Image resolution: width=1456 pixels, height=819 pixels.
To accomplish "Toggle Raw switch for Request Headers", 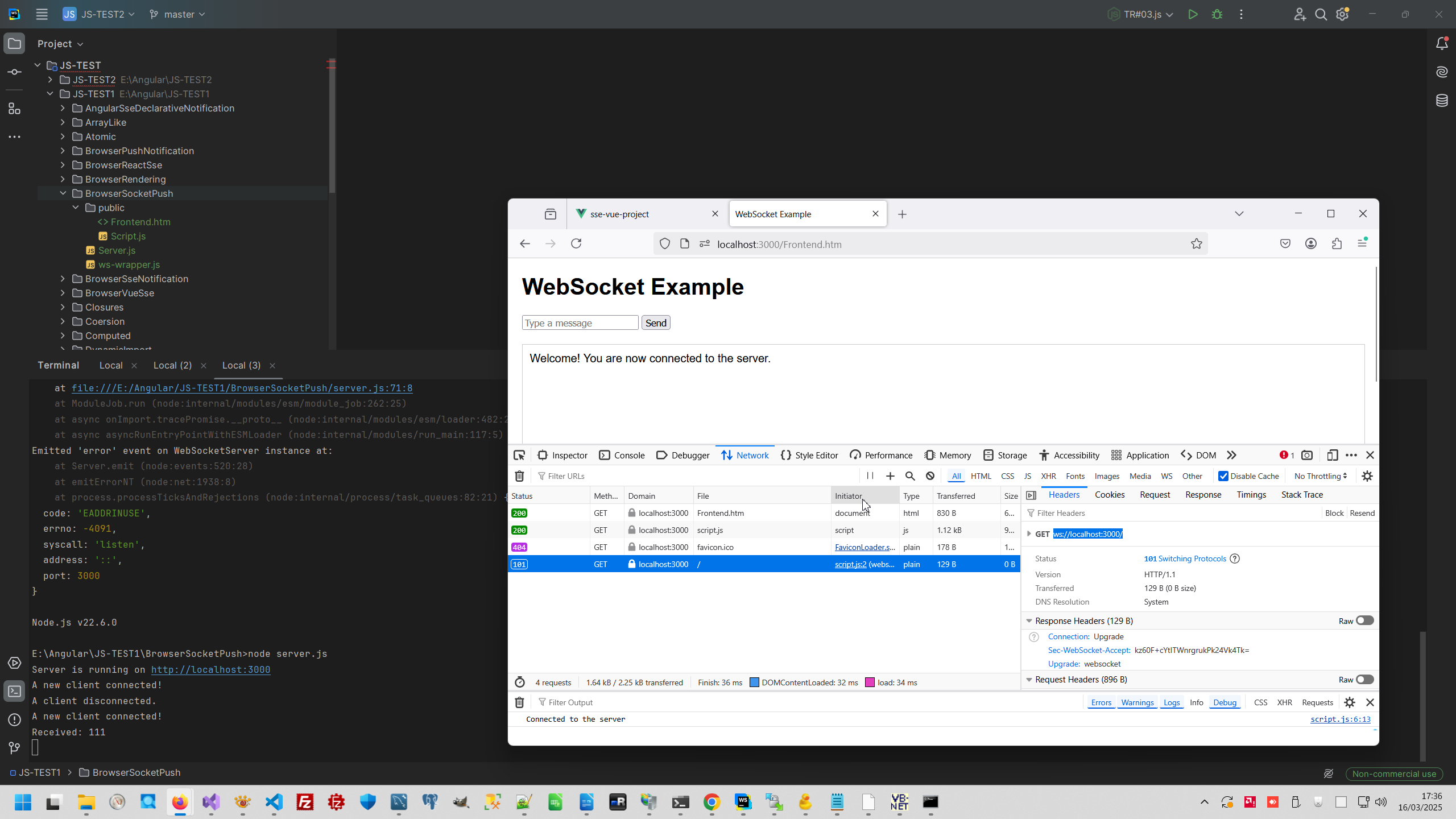I will coord(1364,680).
